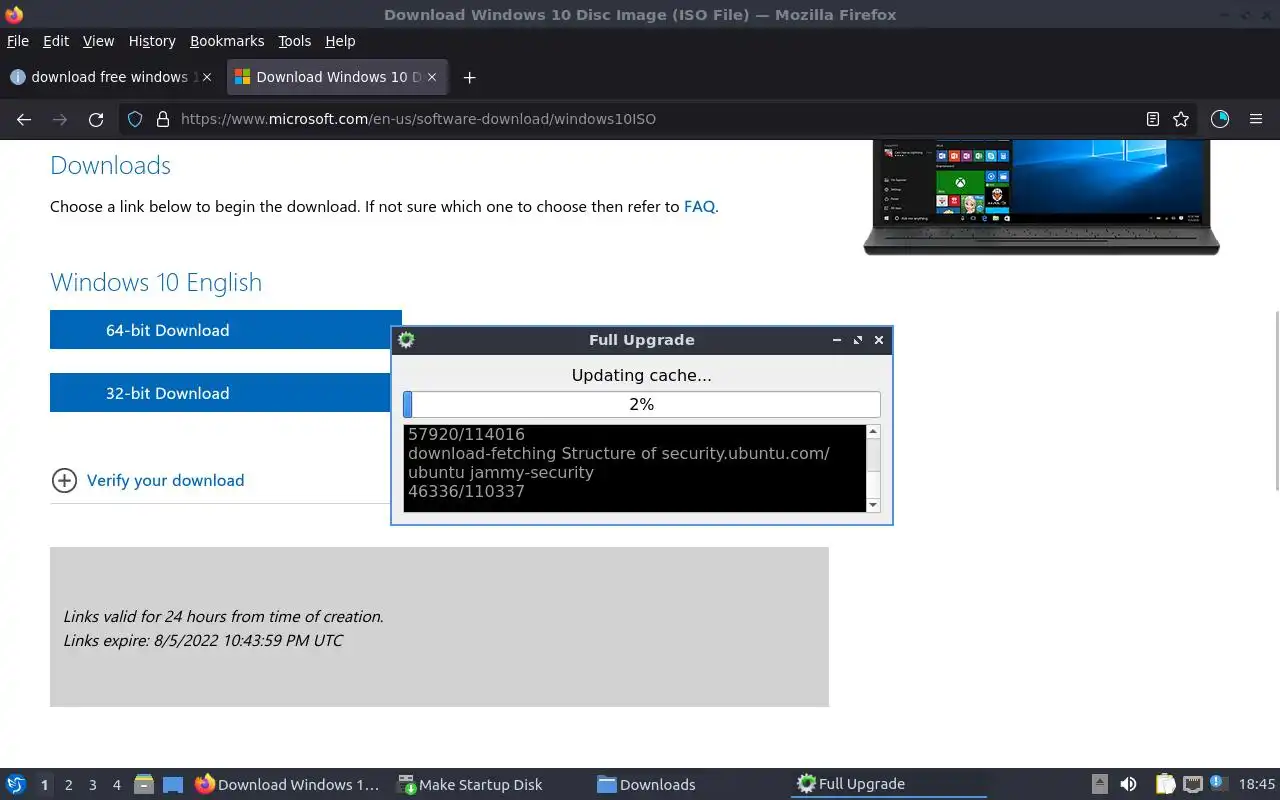The image size is (1280, 800).
Task: Click the web page vertical scrollbar
Action: pos(1275,400)
